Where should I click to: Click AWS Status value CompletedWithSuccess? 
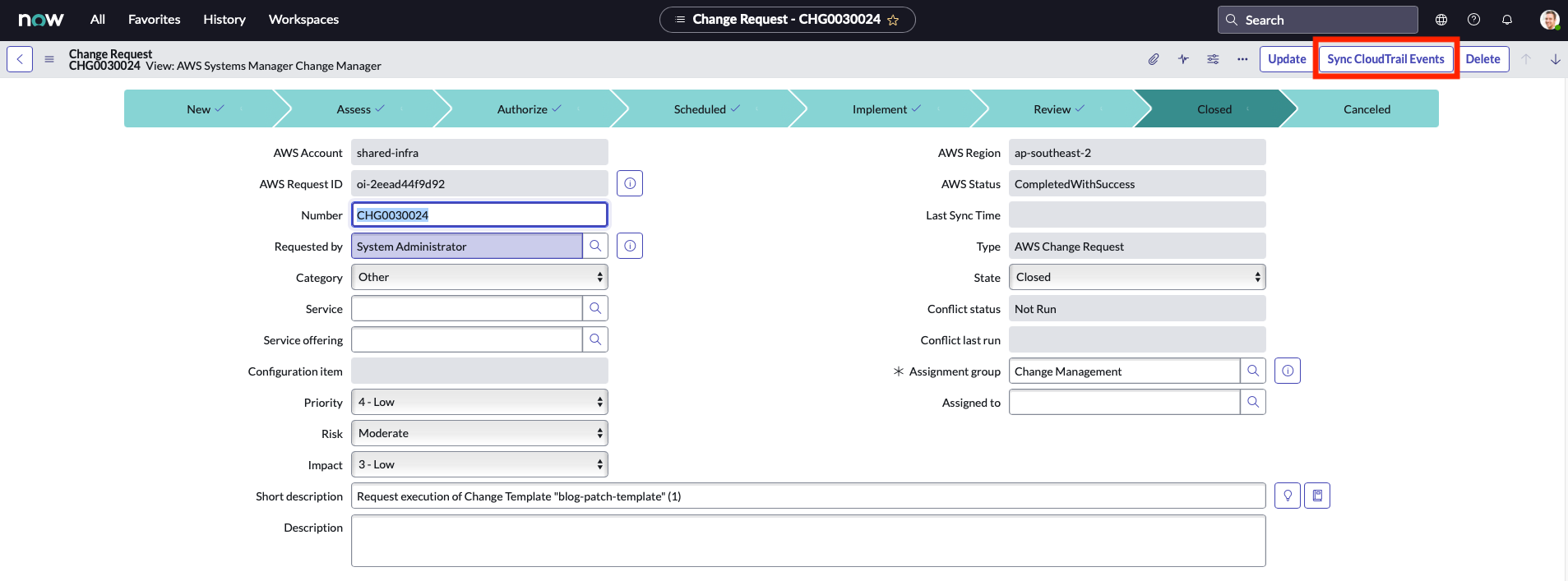coord(1137,183)
